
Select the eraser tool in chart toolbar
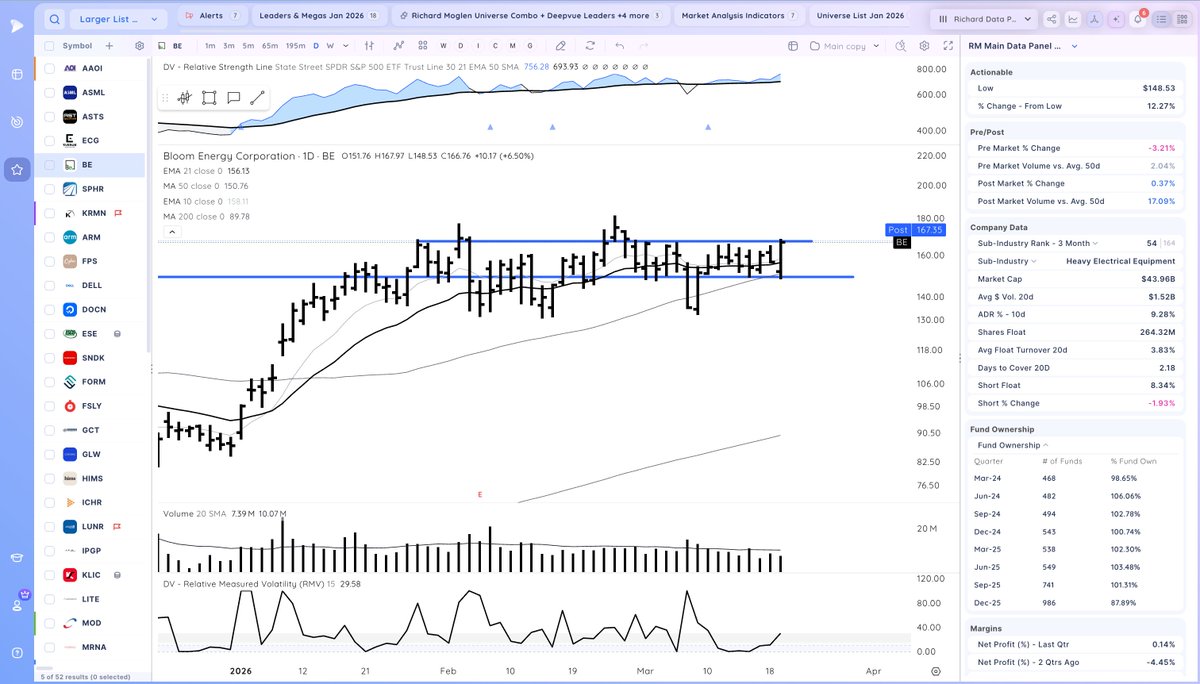560,46
